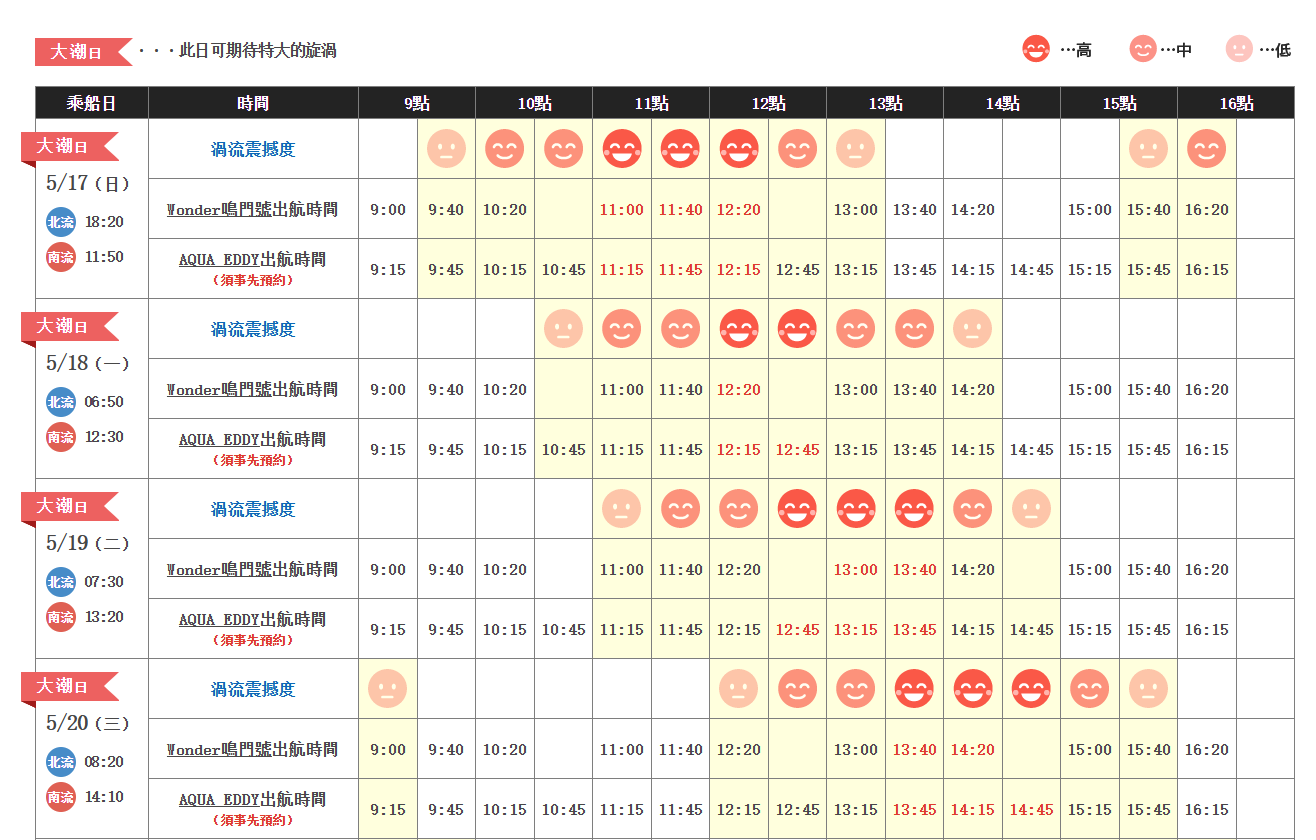Open the AQUA EDDY出航時間 link for 5/19
This screenshot has height=840, width=1316.
[x=252, y=620]
